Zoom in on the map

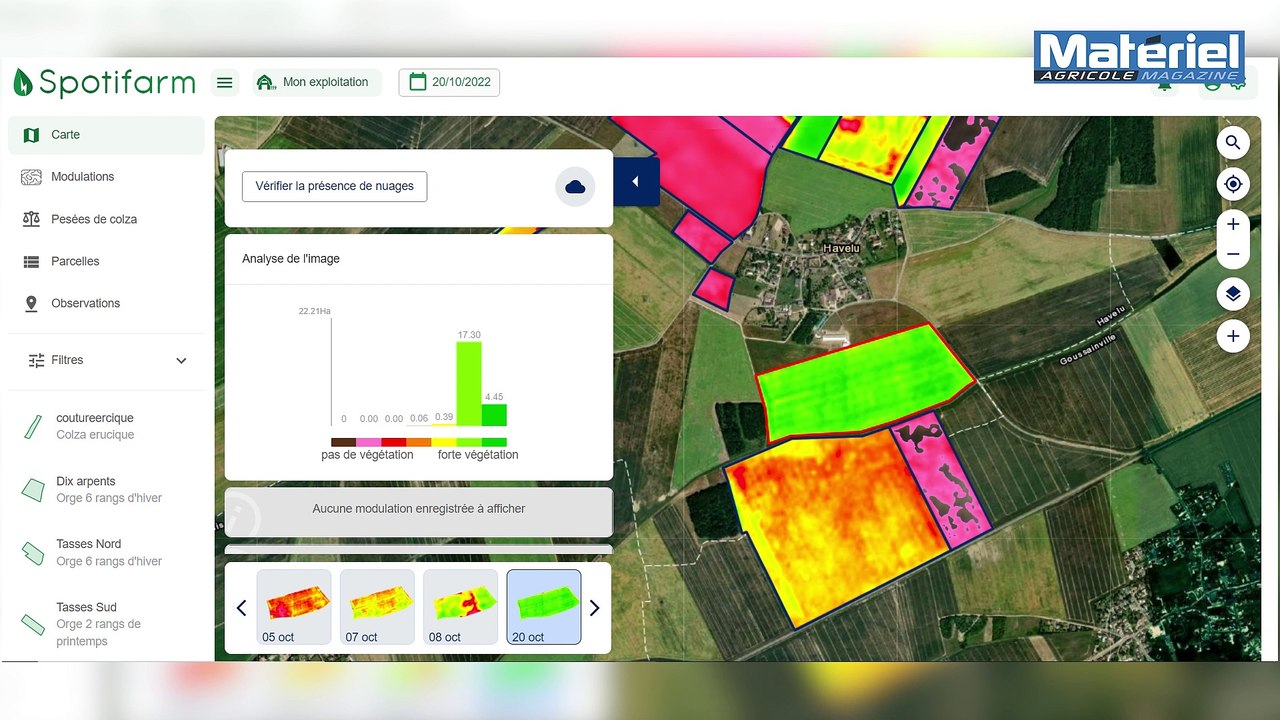[x=1233, y=225]
